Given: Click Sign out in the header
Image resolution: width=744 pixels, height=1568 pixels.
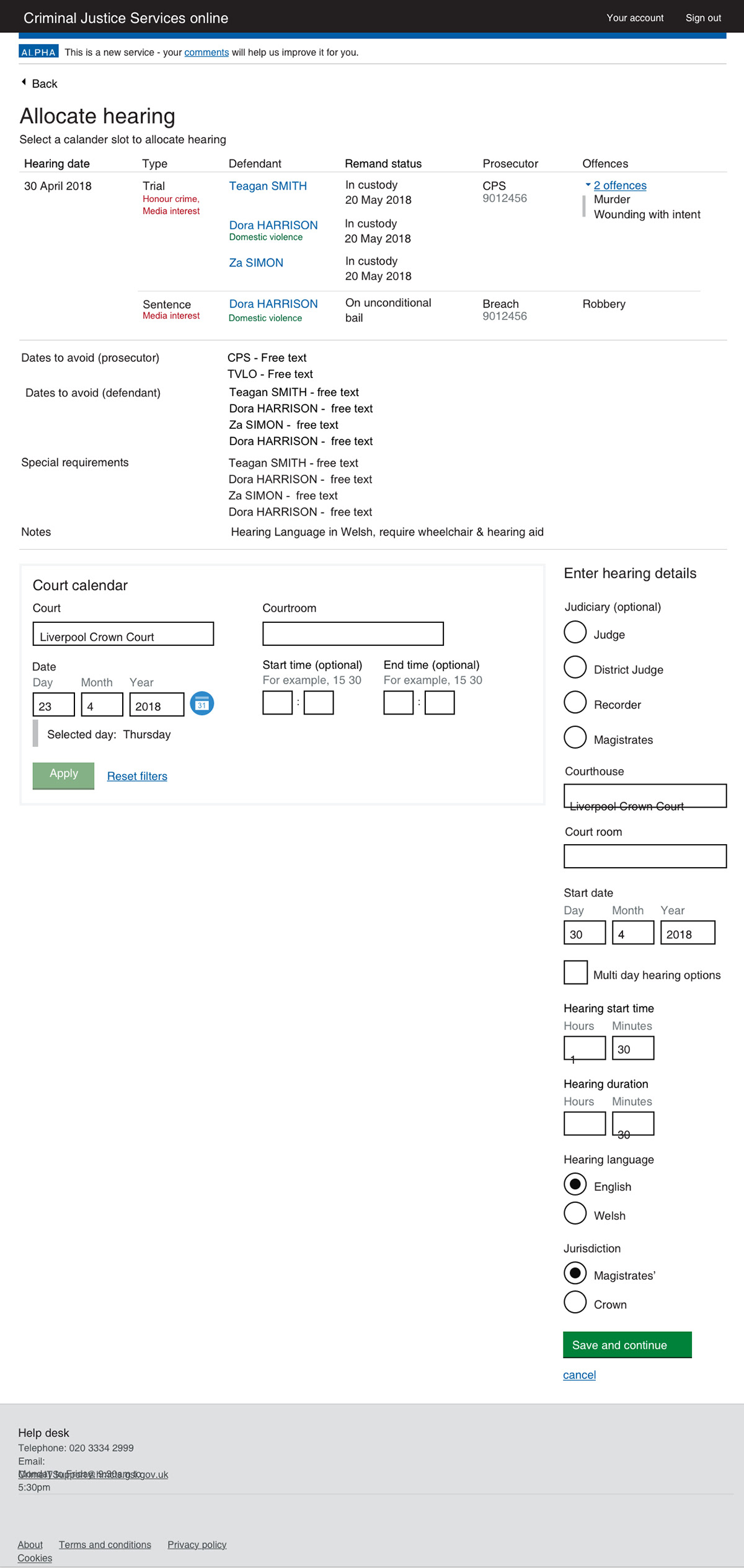Looking at the screenshot, I should (x=703, y=18).
